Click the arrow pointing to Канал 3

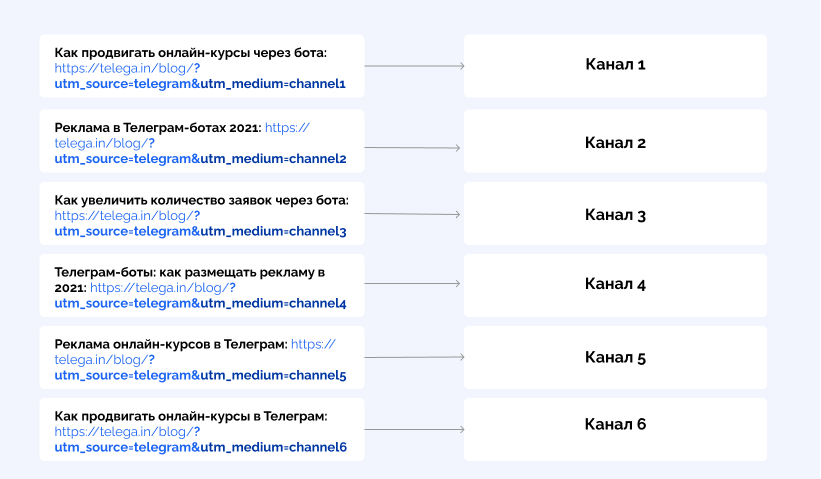pyautogui.click(x=413, y=214)
